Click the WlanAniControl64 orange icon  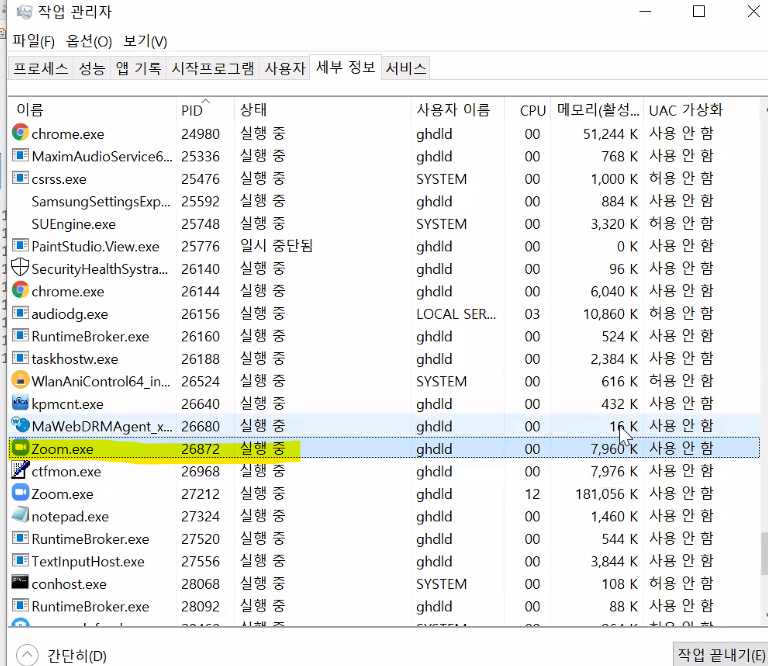(20, 380)
